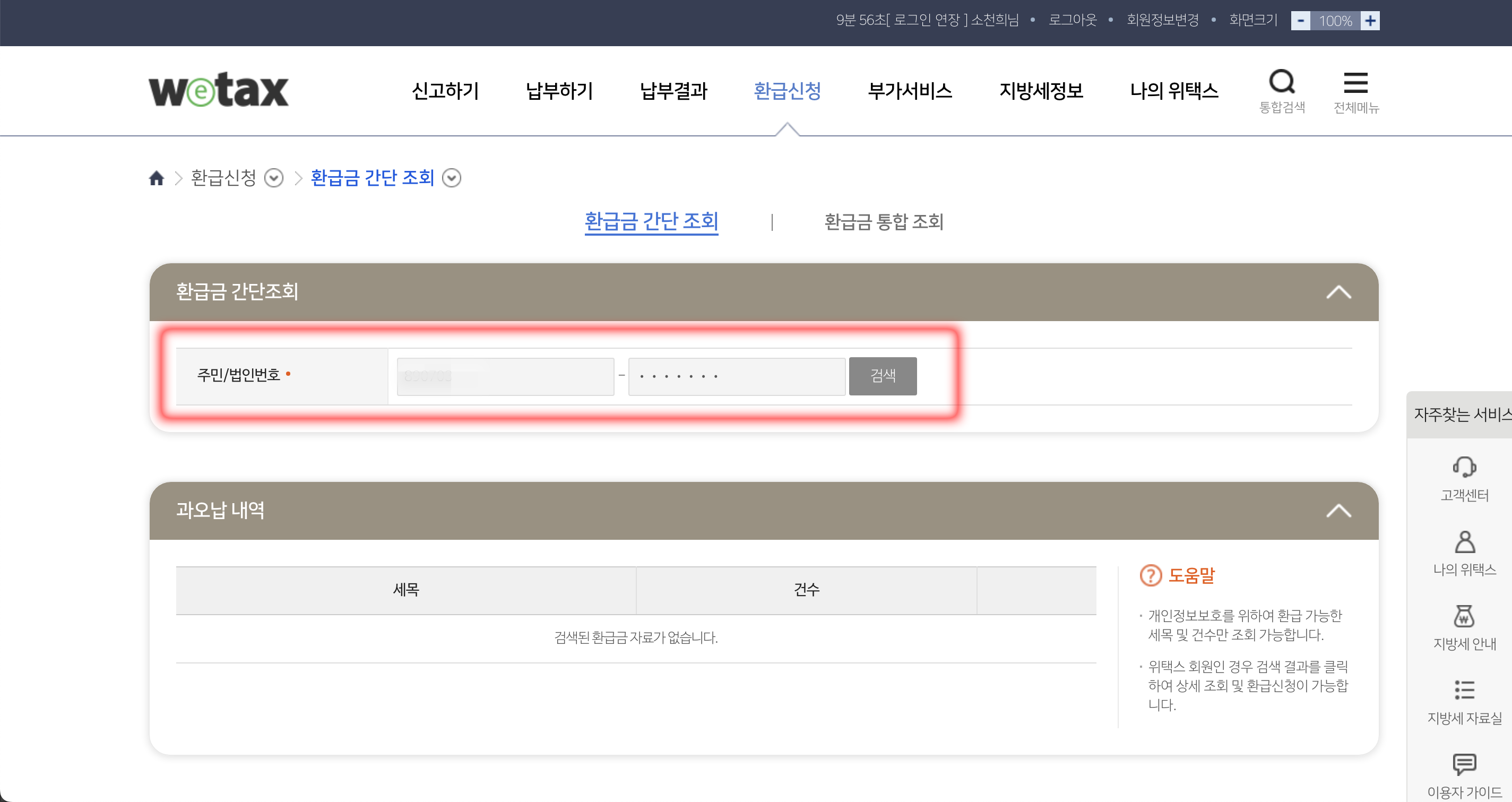Image resolution: width=1512 pixels, height=802 pixels.
Task: Click the 로그아웃 link
Action: pos(1073,20)
